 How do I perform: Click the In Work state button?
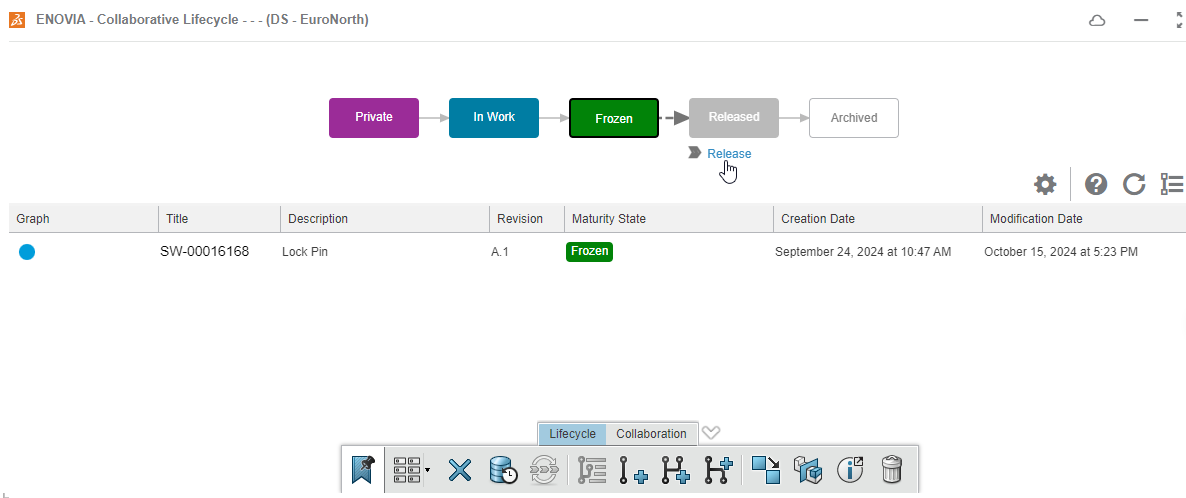[494, 117]
